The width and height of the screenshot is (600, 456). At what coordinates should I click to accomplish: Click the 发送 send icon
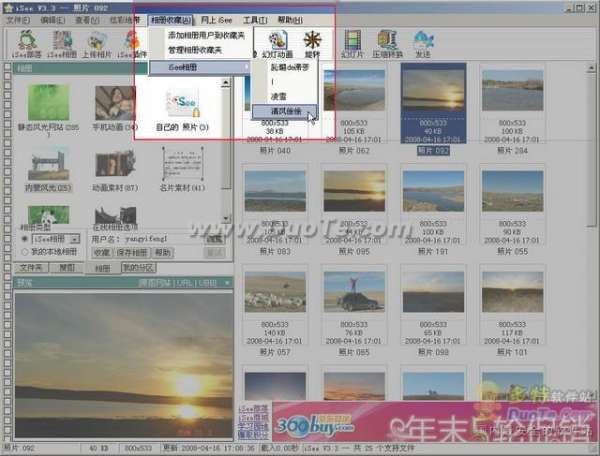click(423, 44)
